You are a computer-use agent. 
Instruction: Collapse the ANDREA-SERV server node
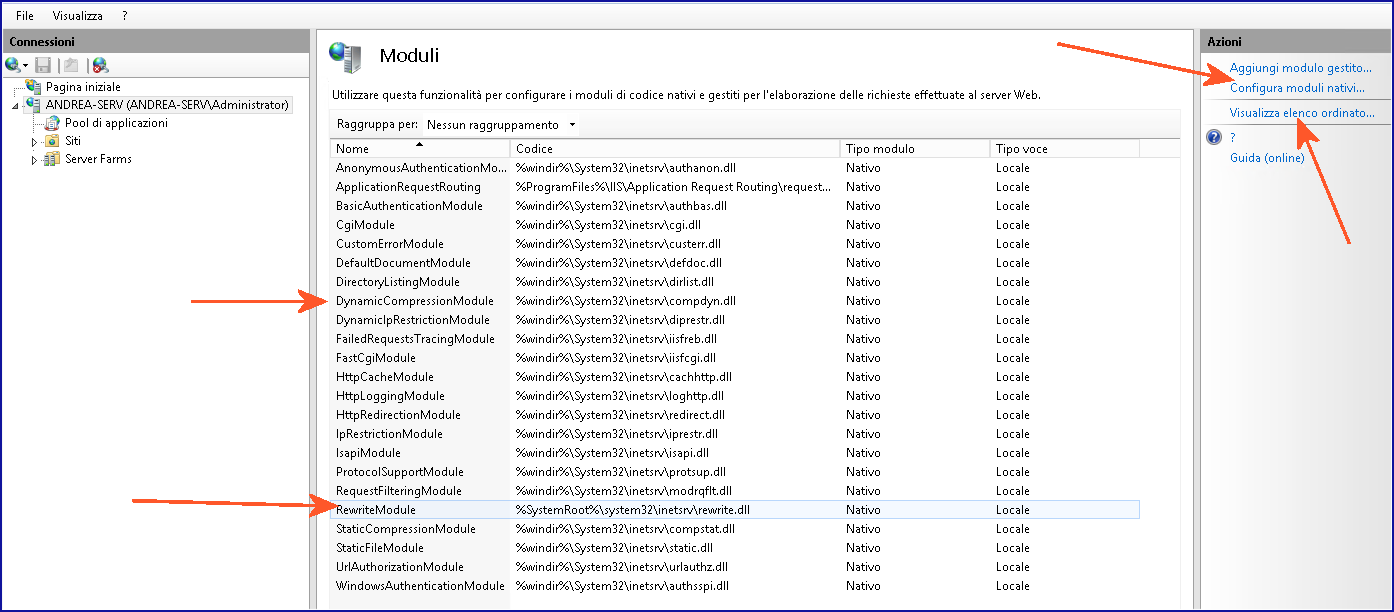pyautogui.click(x=16, y=105)
